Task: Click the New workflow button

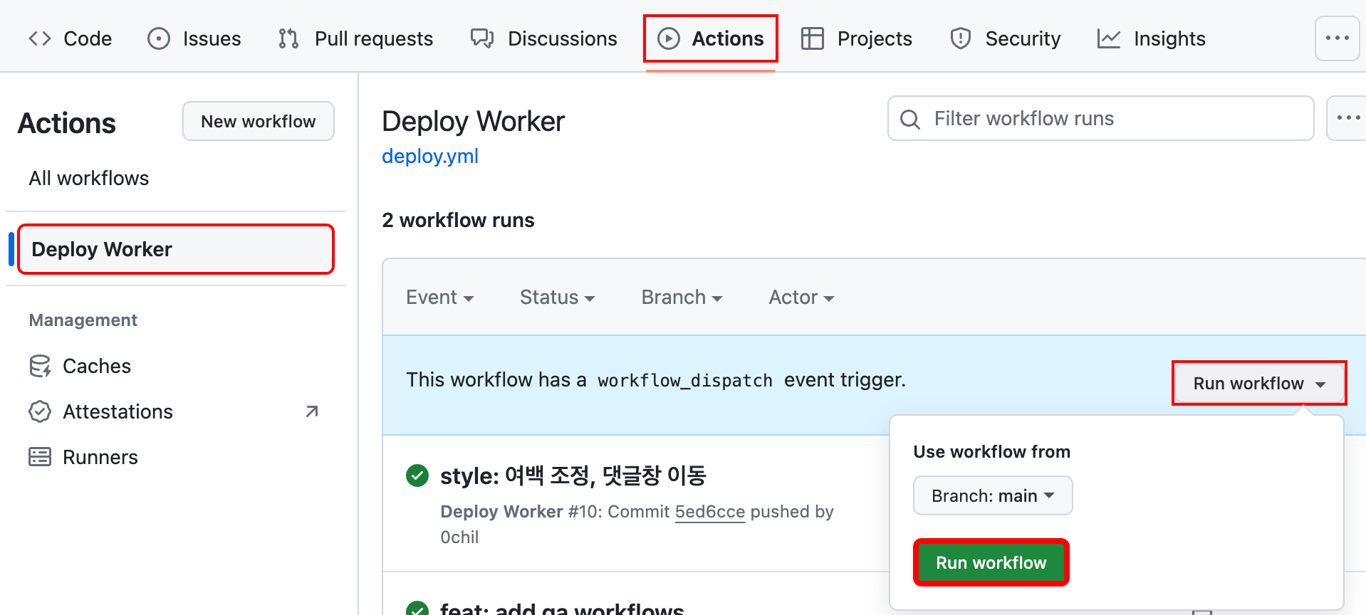Action: 258,121
